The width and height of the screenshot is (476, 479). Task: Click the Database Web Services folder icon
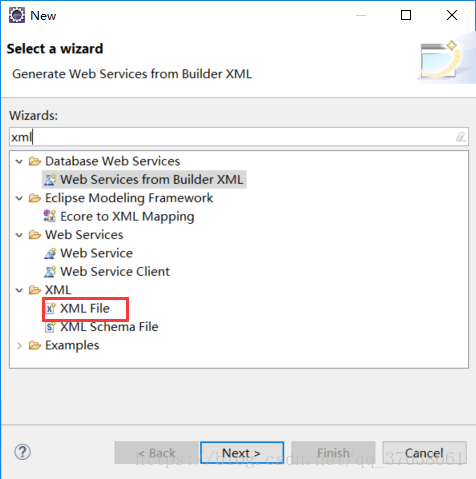point(35,161)
